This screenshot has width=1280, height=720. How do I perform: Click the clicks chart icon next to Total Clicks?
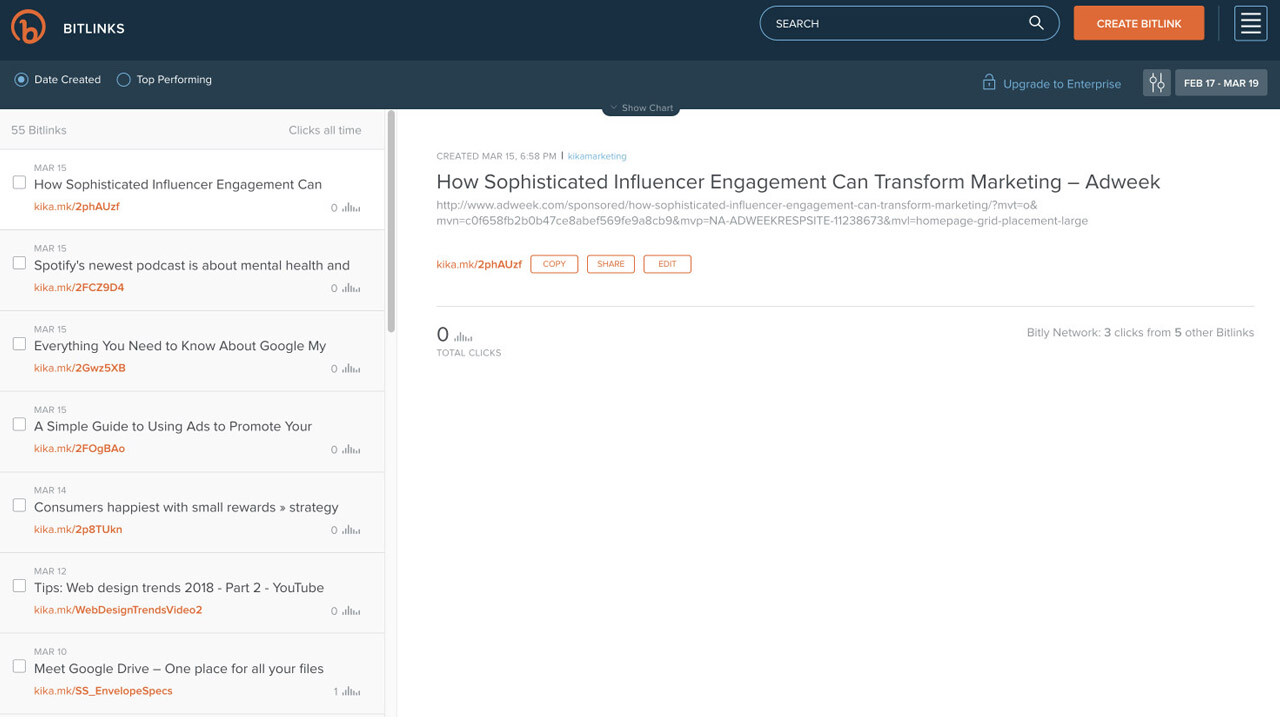tap(463, 337)
